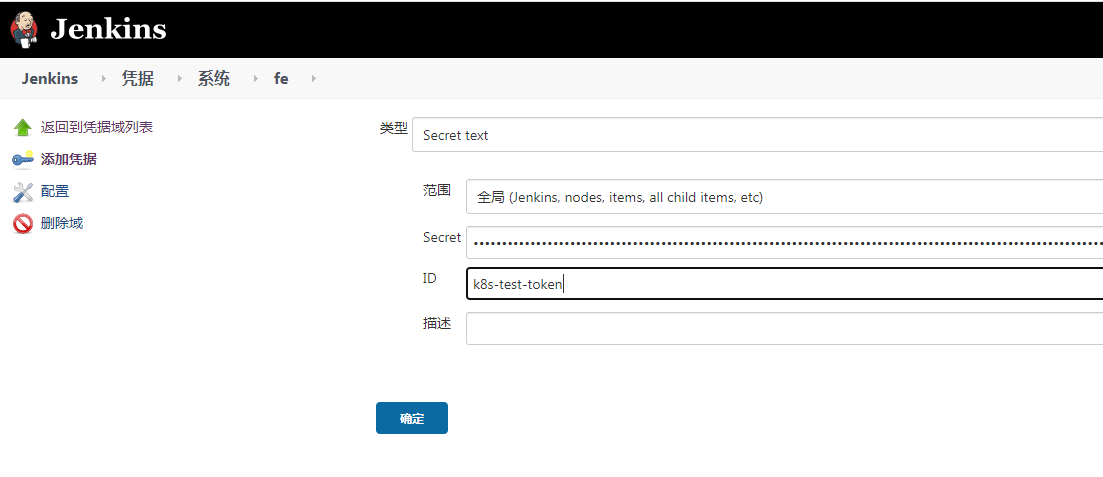Viewport: 1103px width, 477px height.
Task: Click the Jenkins title in header
Action: click(108, 30)
